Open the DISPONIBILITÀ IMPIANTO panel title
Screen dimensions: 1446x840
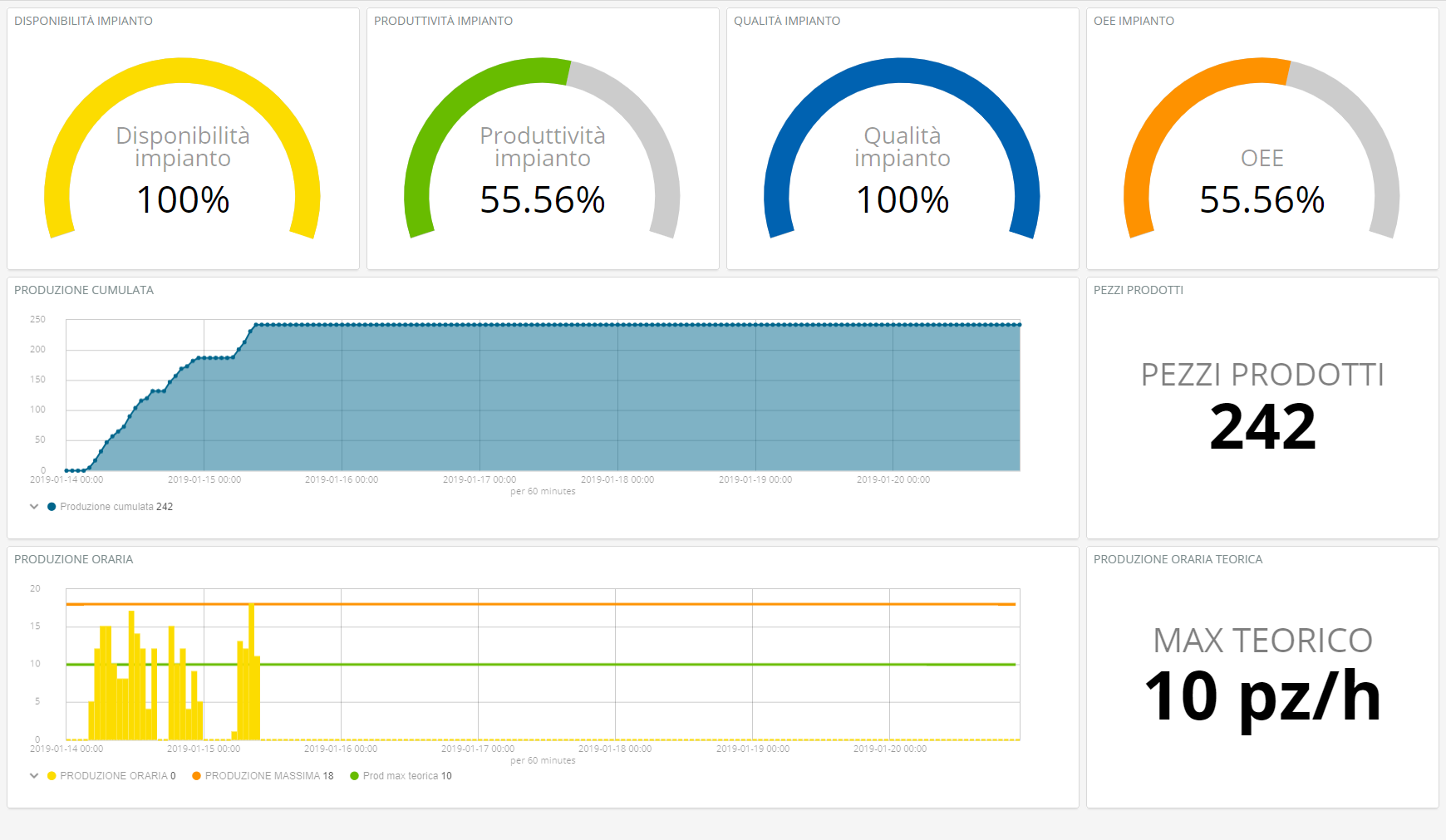pos(83,21)
